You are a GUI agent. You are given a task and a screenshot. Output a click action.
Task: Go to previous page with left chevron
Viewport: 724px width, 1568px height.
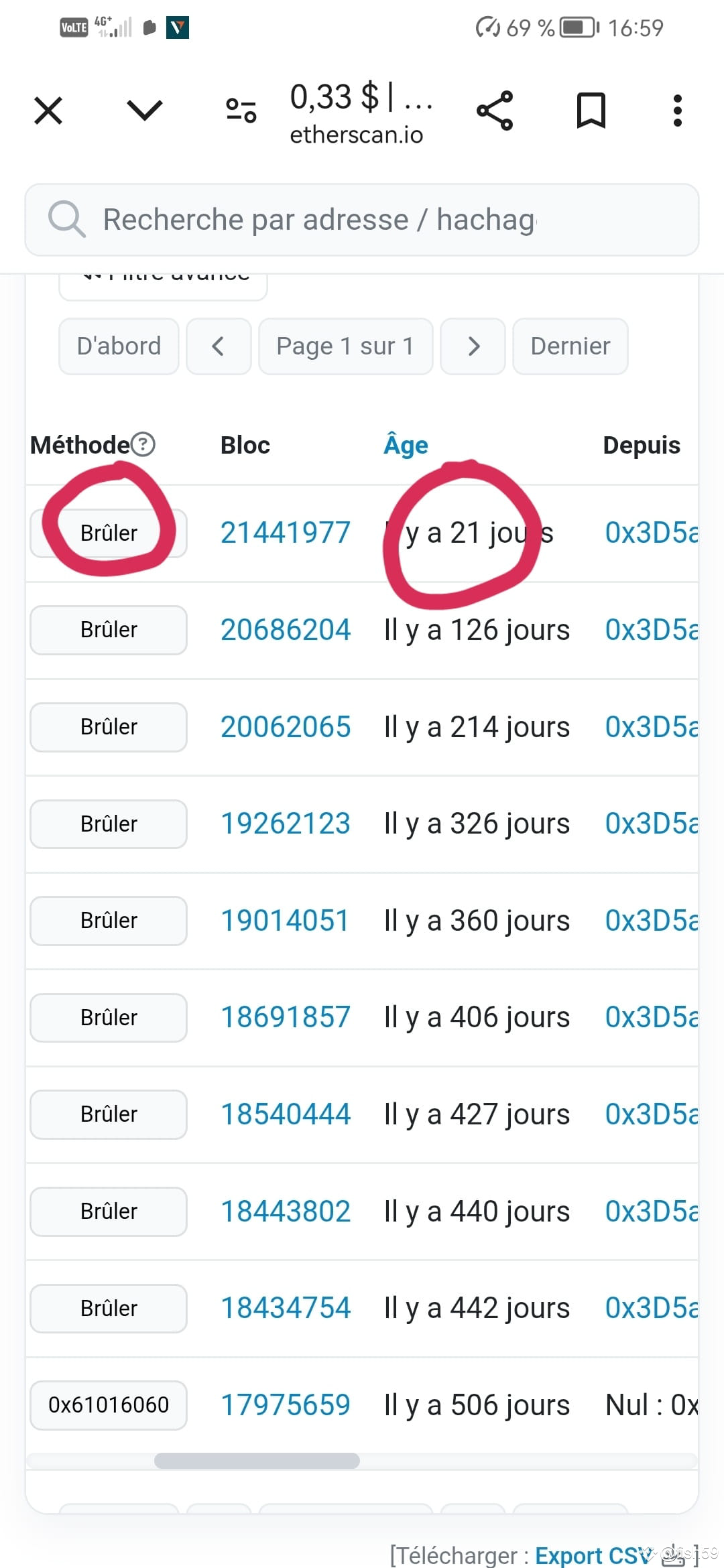pos(219,346)
